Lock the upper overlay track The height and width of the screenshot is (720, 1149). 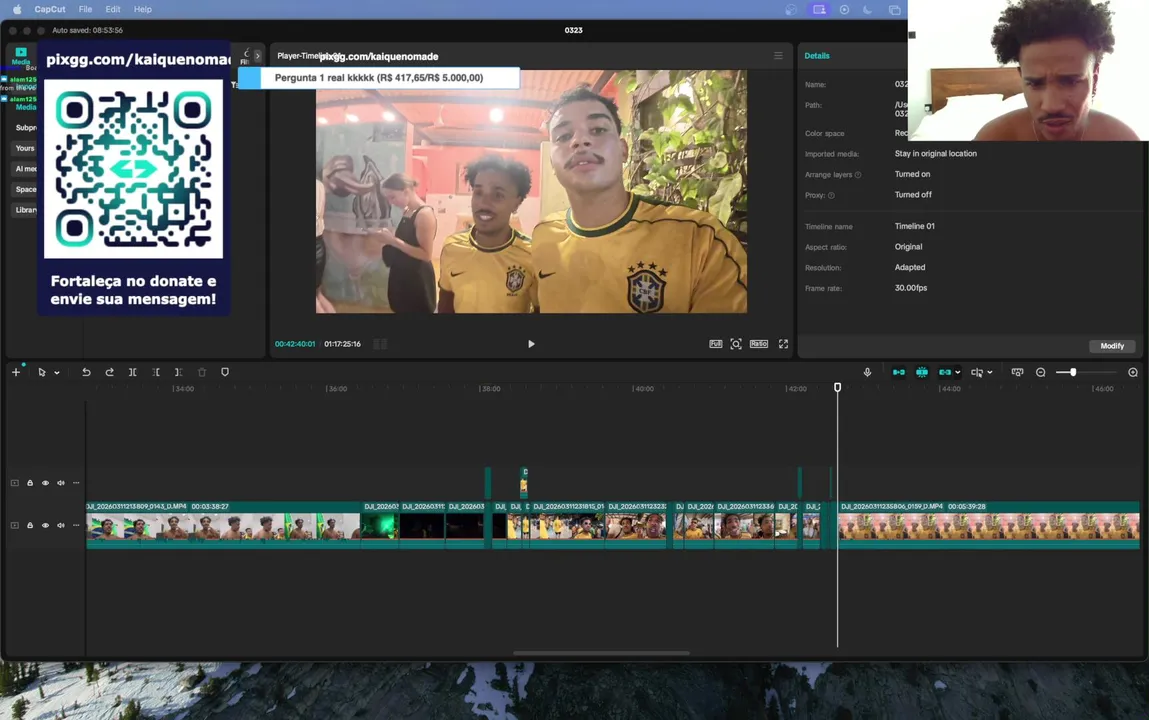pyautogui.click(x=30, y=483)
